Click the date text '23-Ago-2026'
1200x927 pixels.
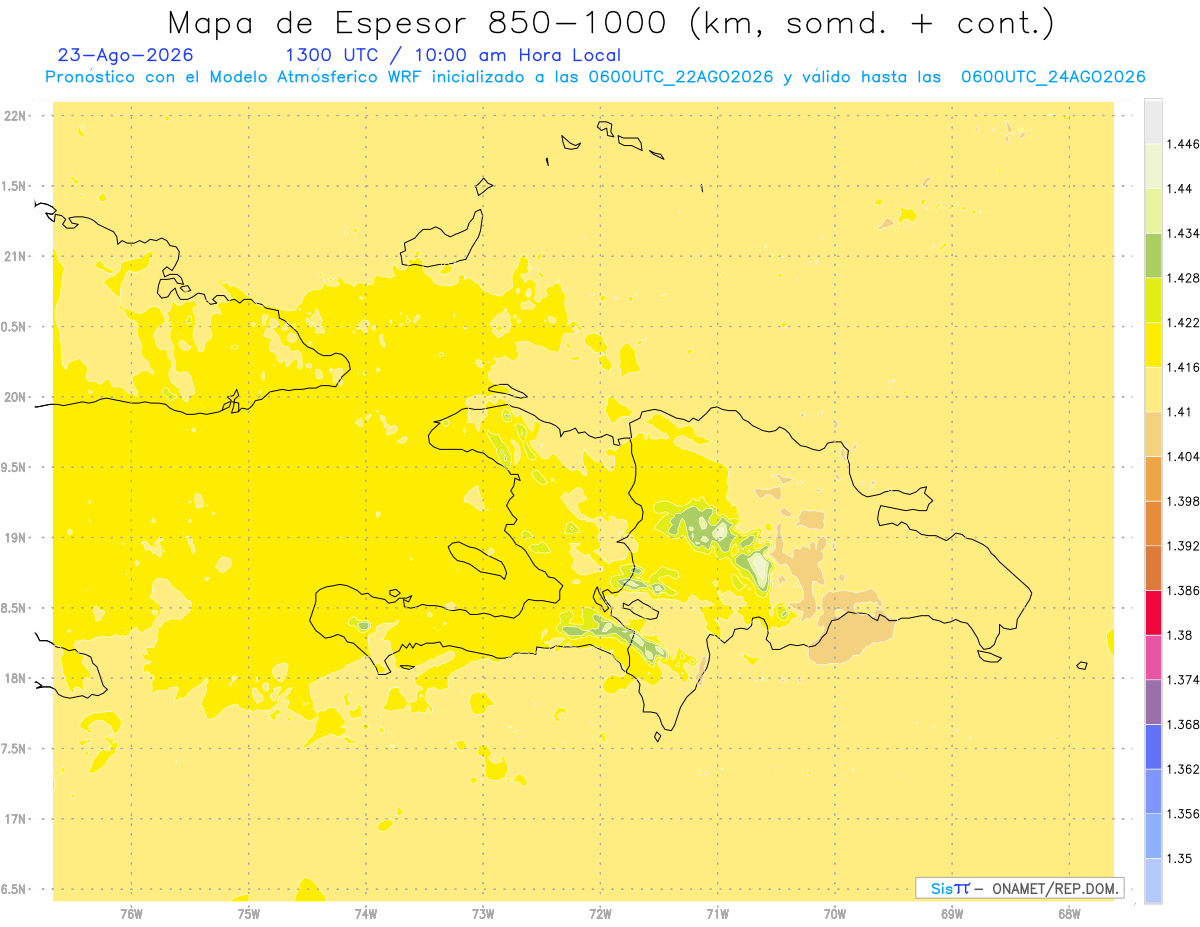tap(126, 55)
